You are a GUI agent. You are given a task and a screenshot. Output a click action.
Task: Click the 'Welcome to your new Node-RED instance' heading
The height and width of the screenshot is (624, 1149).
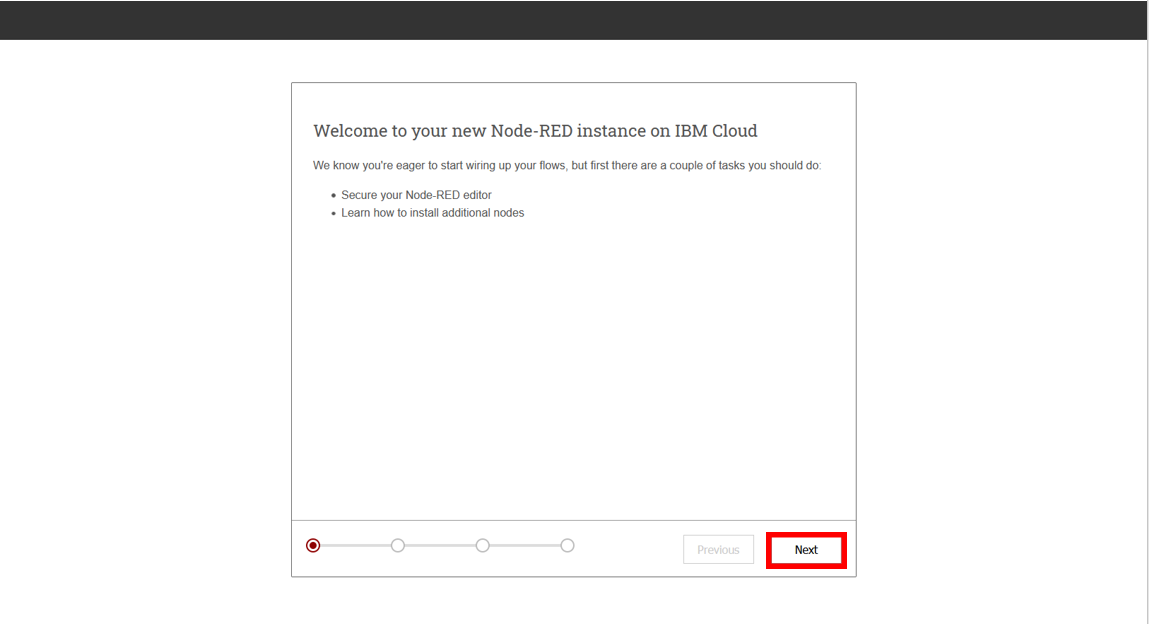535,131
